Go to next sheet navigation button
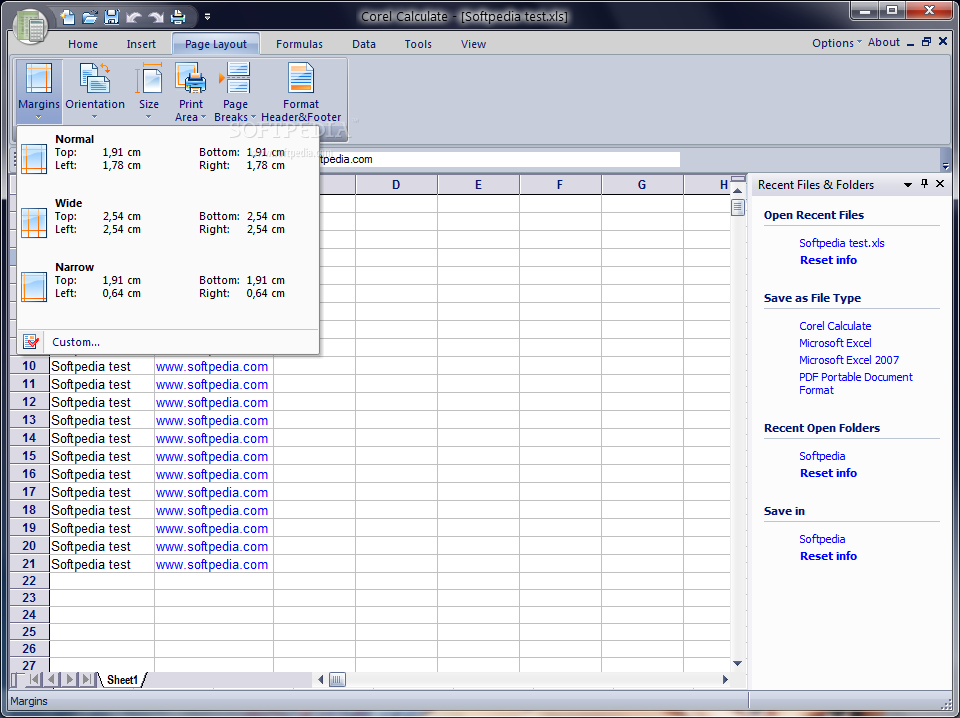 pyautogui.click(x=70, y=679)
